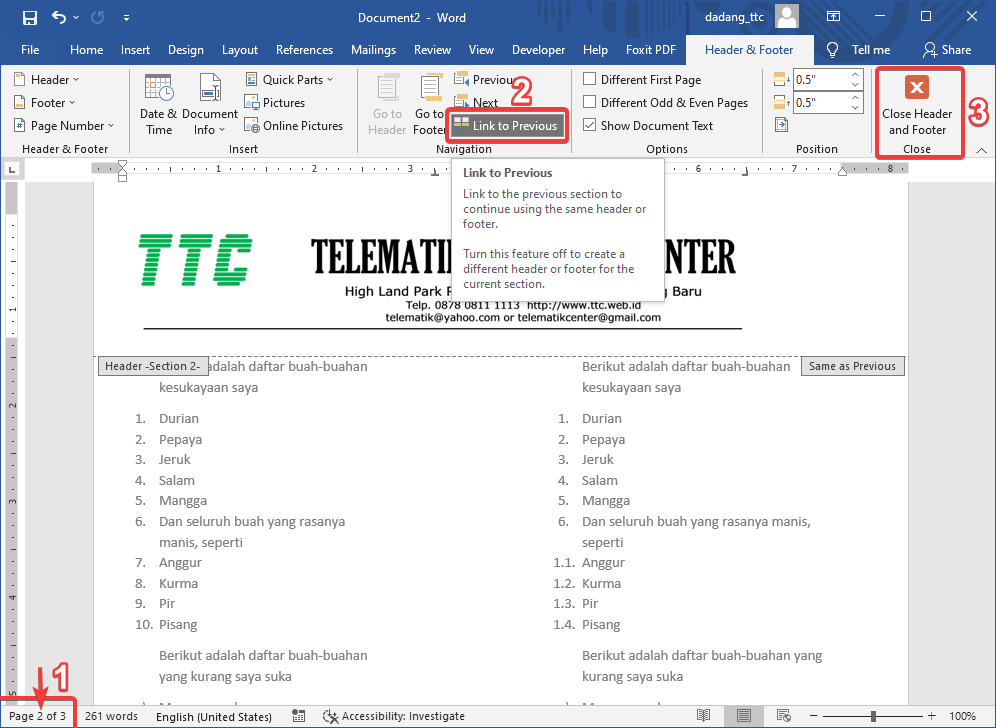Enable Different First Page checkbox
The height and width of the screenshot is (728, 996).
(590, 80)
